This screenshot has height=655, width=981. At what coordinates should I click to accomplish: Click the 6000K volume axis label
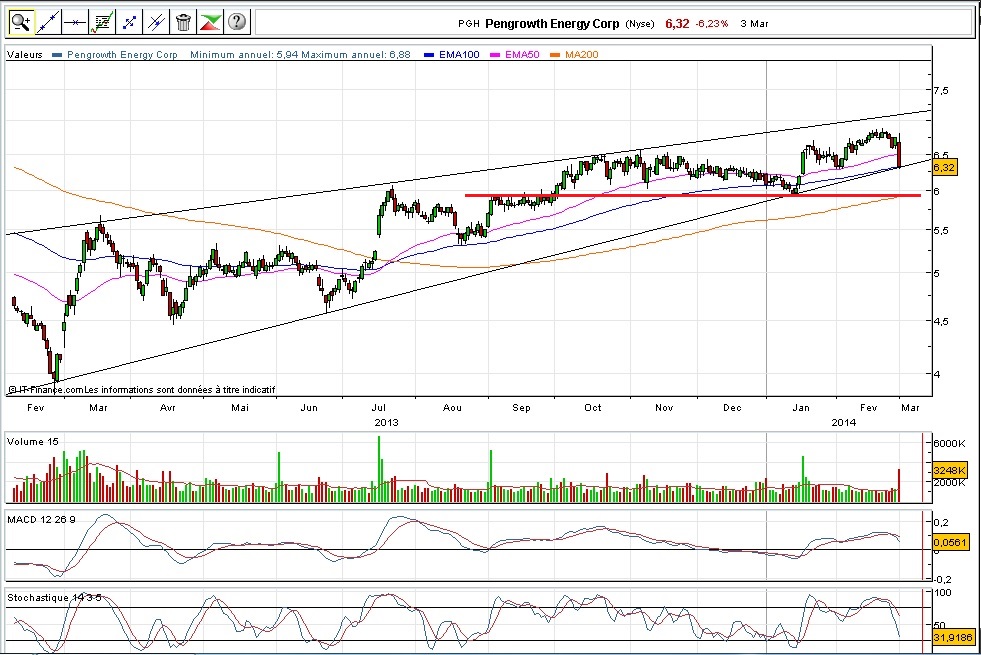(950, 444)
